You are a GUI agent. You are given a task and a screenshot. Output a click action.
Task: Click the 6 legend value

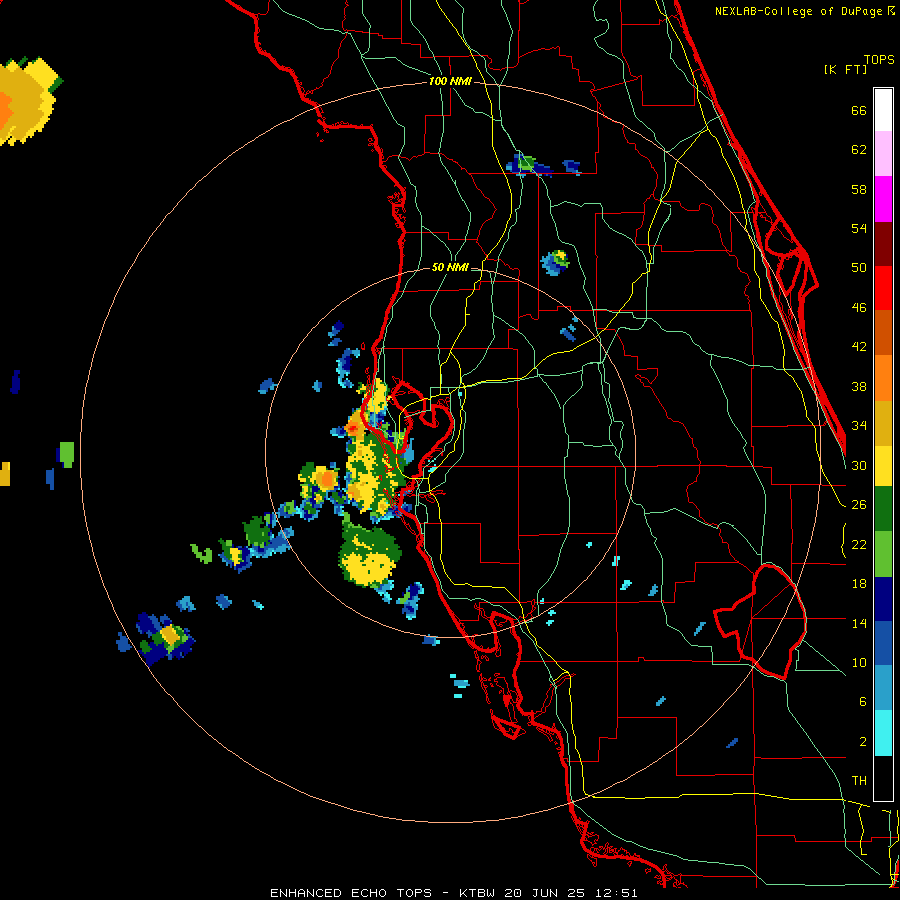pyautogui.click(x=863, y=702)
